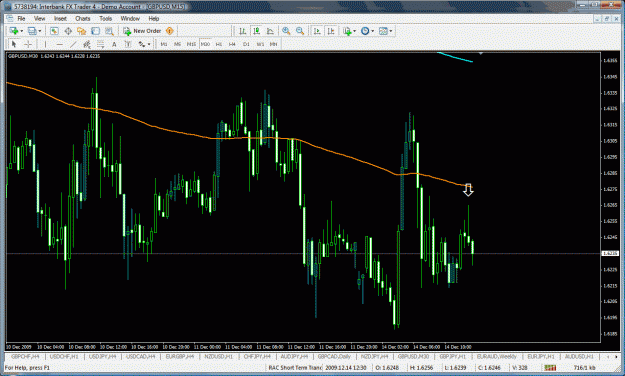Open the Insert menu
Screen dimensions: 625x376
60,19
